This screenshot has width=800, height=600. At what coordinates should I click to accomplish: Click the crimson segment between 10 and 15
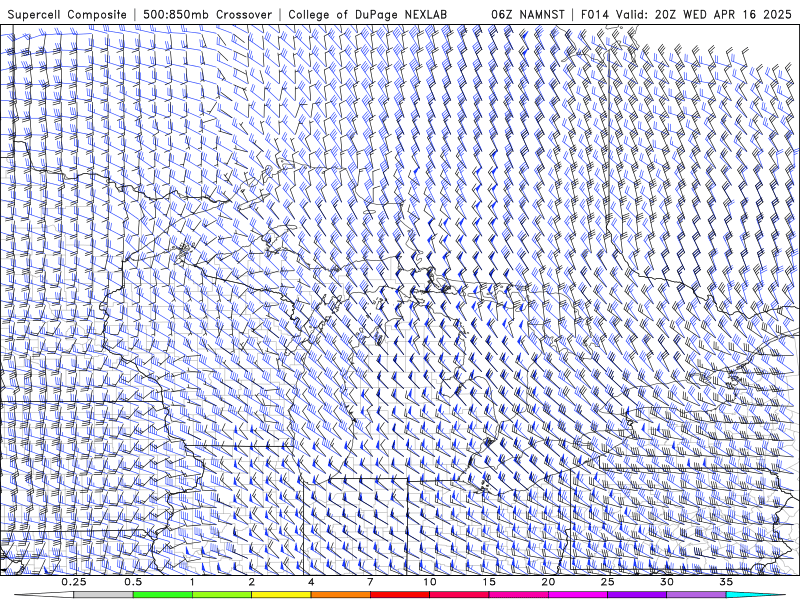coord(459,595)
